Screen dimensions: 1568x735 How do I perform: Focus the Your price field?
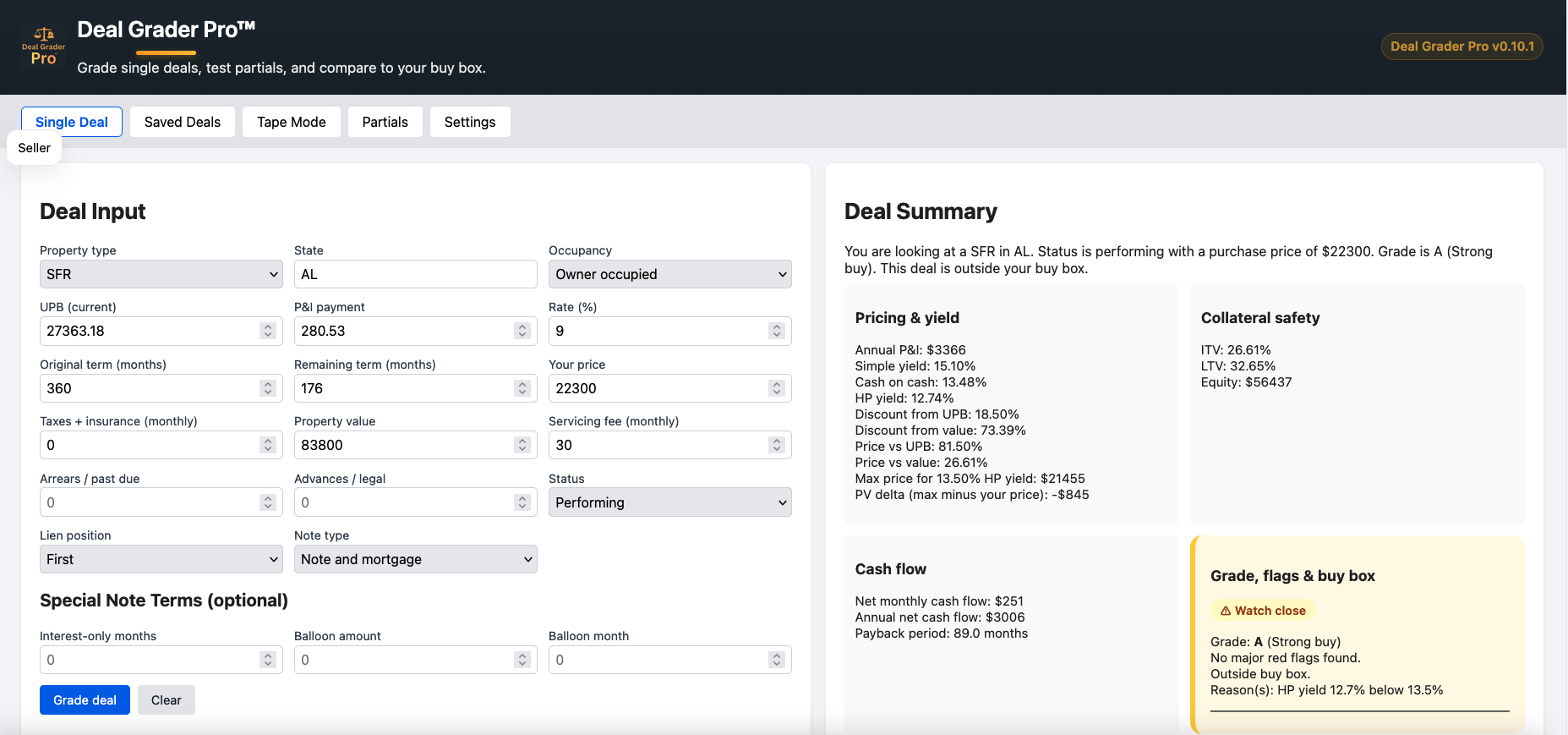pyautogui.click(x=670, y=388)
